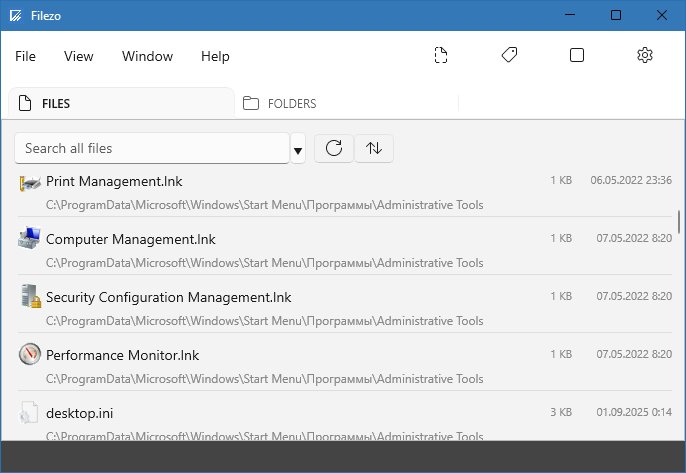Click the Security Configuration Management.lnk icon
686x473 pixels.
pyautogui.click(x=31, y=296)
